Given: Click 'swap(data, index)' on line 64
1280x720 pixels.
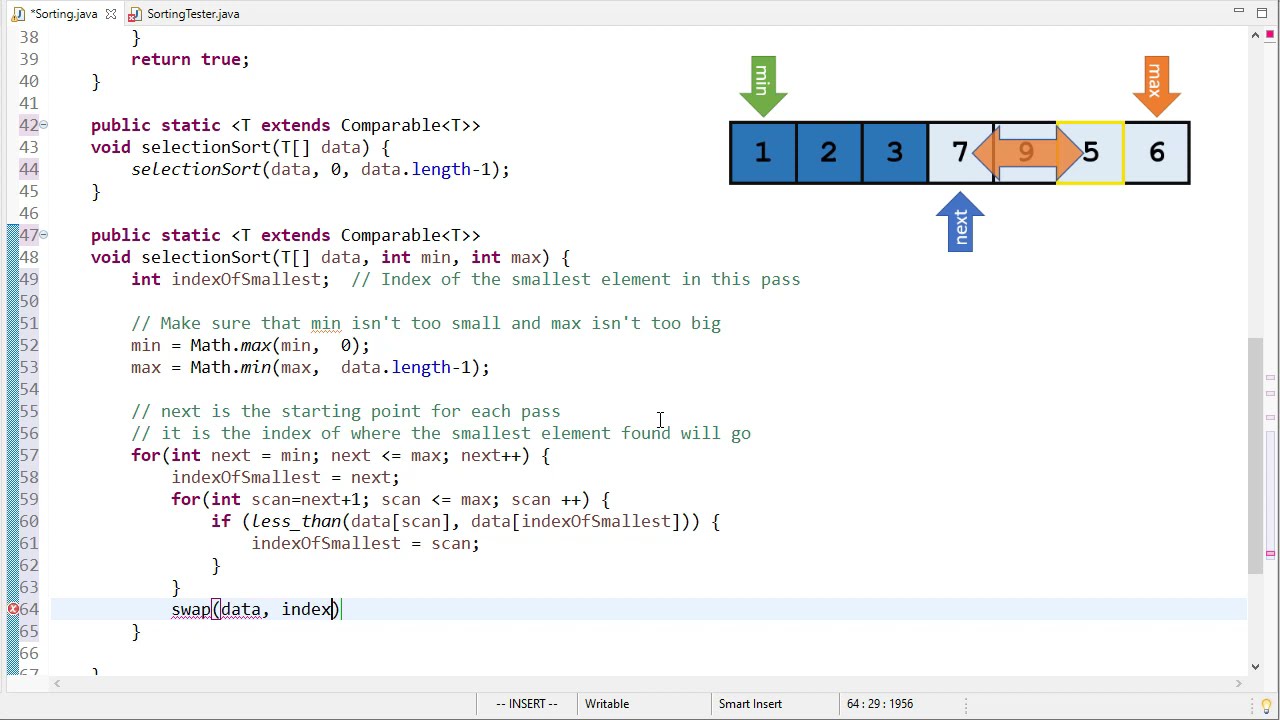Looking at the screenshot, I should [256, 609].
